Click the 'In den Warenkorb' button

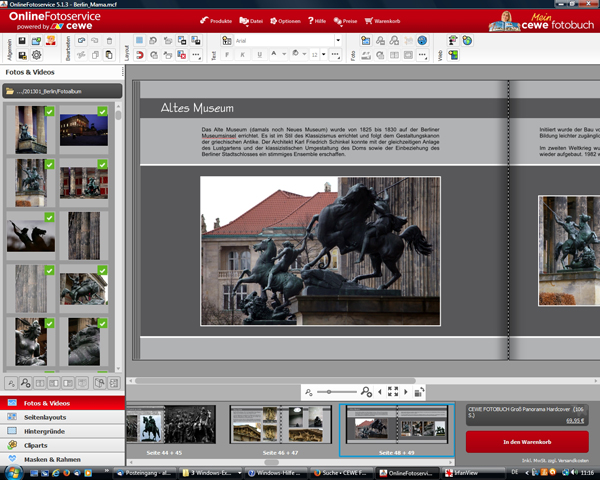click(527, 442)
